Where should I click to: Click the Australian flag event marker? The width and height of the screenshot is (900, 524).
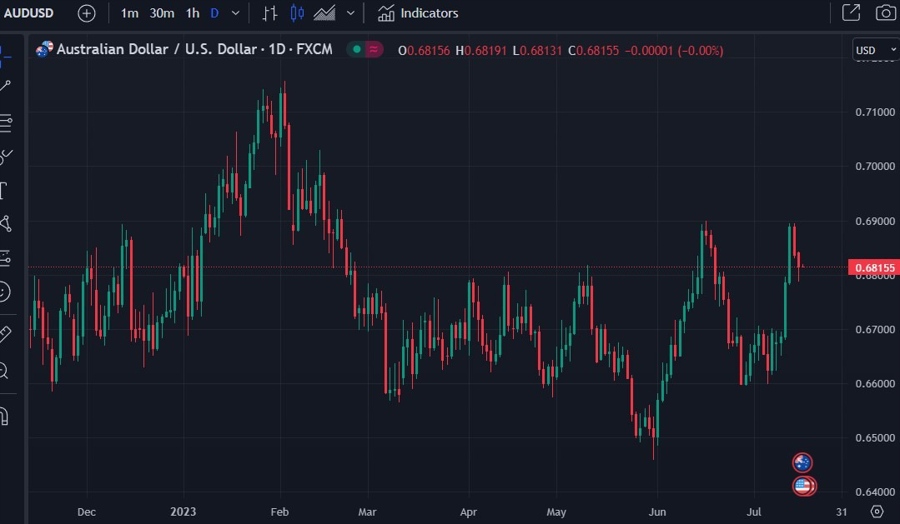(x=802, y=463)
